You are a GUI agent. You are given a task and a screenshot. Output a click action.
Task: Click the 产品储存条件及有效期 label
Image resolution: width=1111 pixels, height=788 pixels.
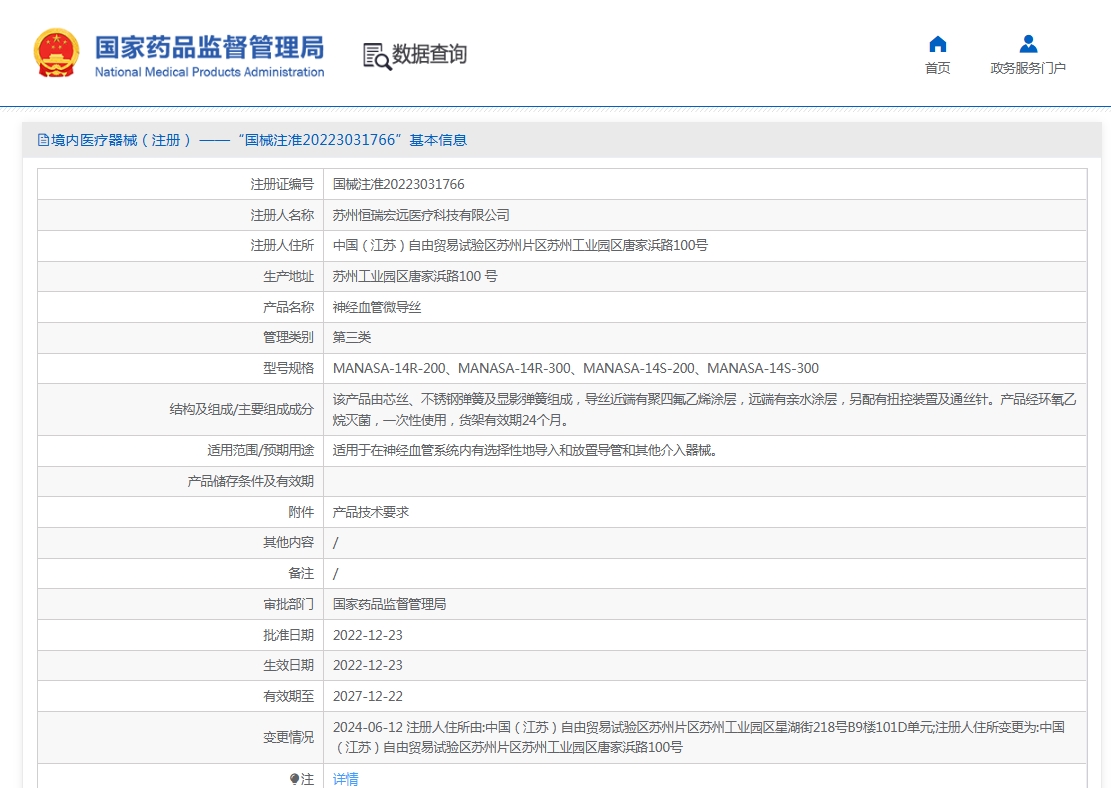pos(251,481)
